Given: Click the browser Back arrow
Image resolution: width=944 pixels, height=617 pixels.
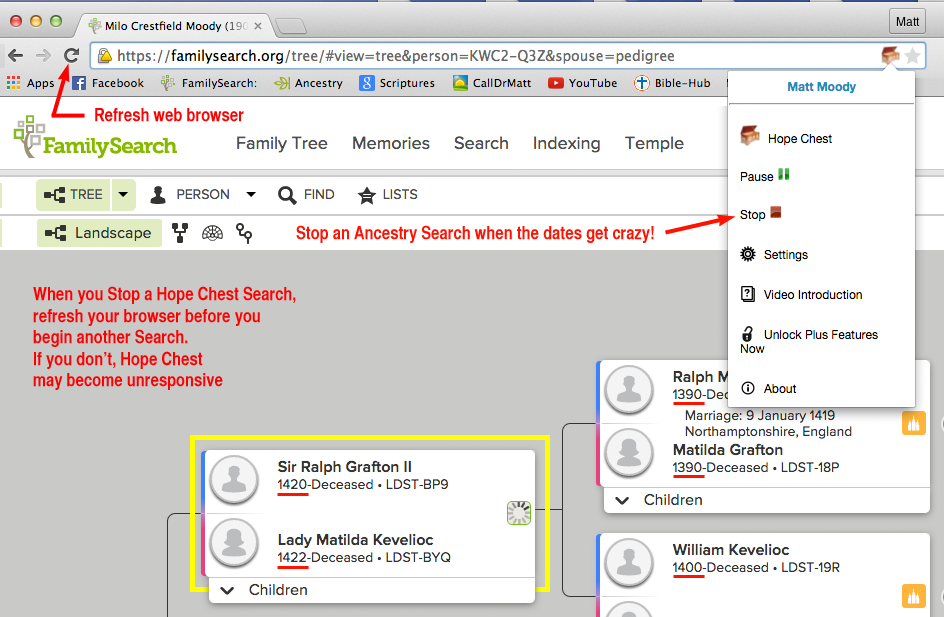Looking at the screenshot, I should 16,56.
